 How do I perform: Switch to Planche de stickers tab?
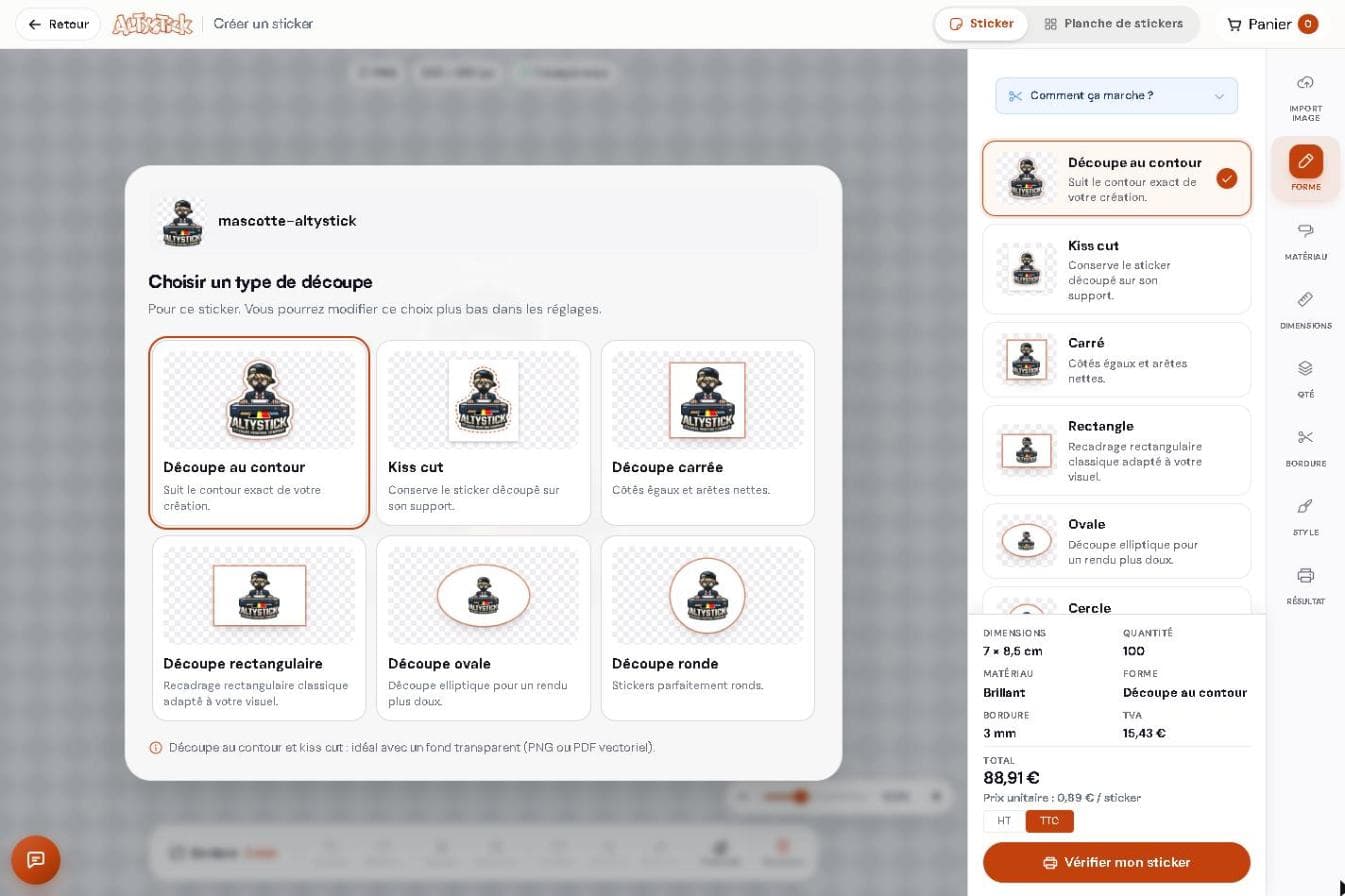click(x=1113, y=24)
